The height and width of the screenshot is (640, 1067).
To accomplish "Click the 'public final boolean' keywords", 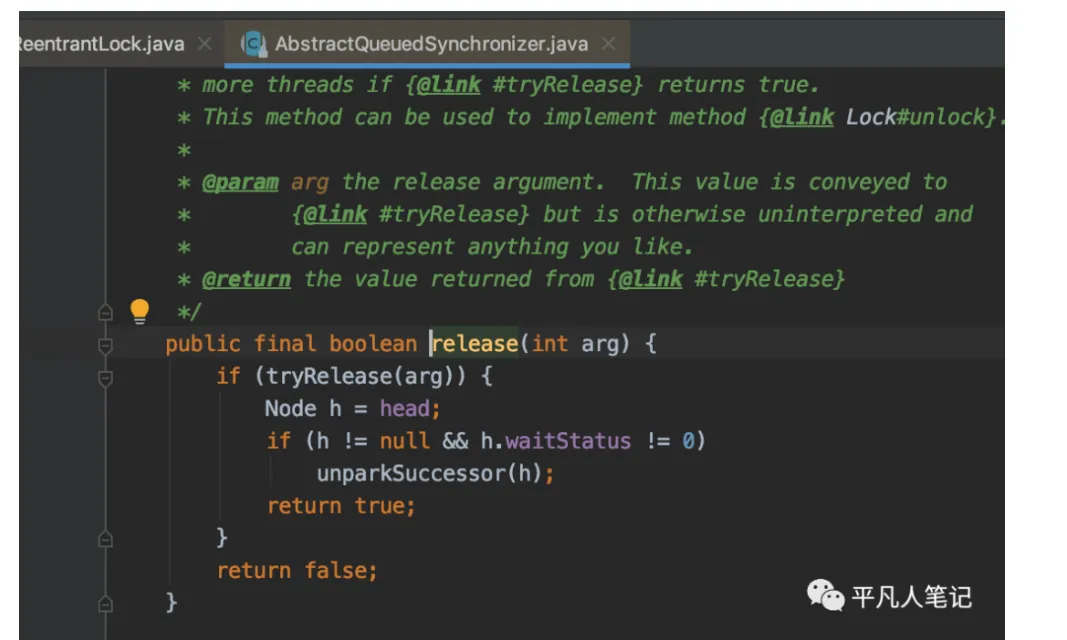I will click(x=291, y=343).
